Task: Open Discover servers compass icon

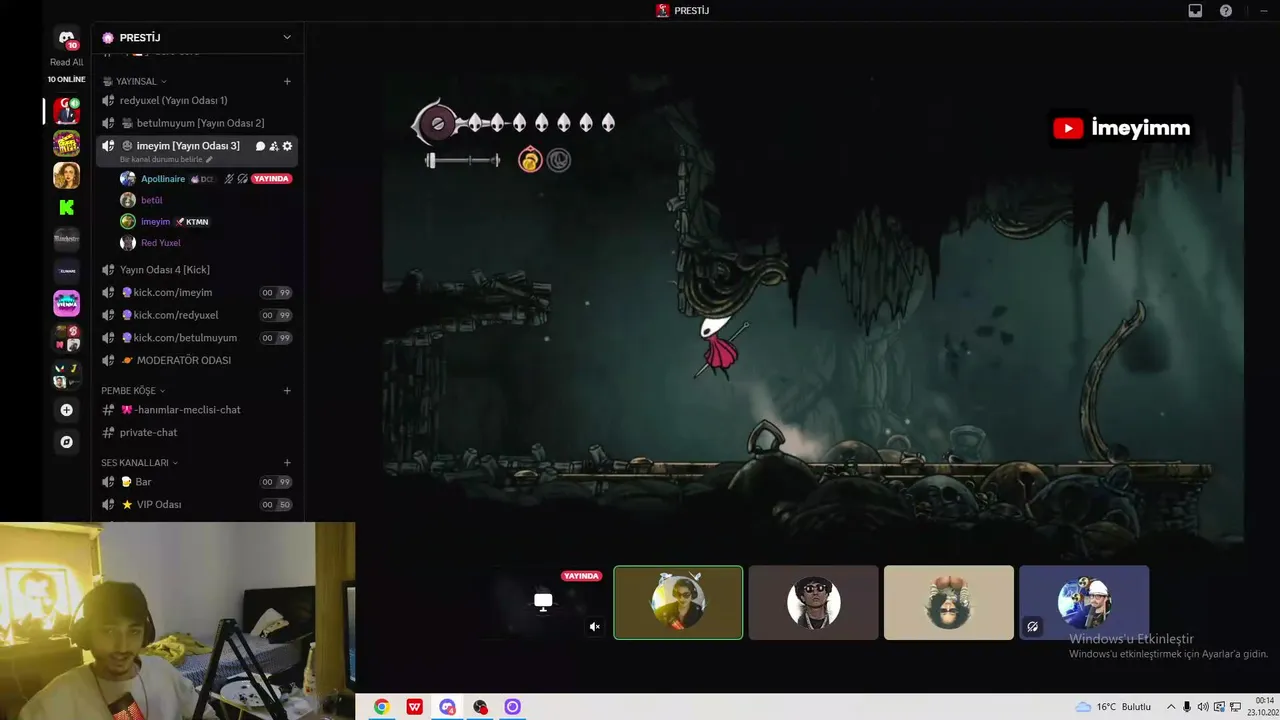Action: tap(67, 442)
